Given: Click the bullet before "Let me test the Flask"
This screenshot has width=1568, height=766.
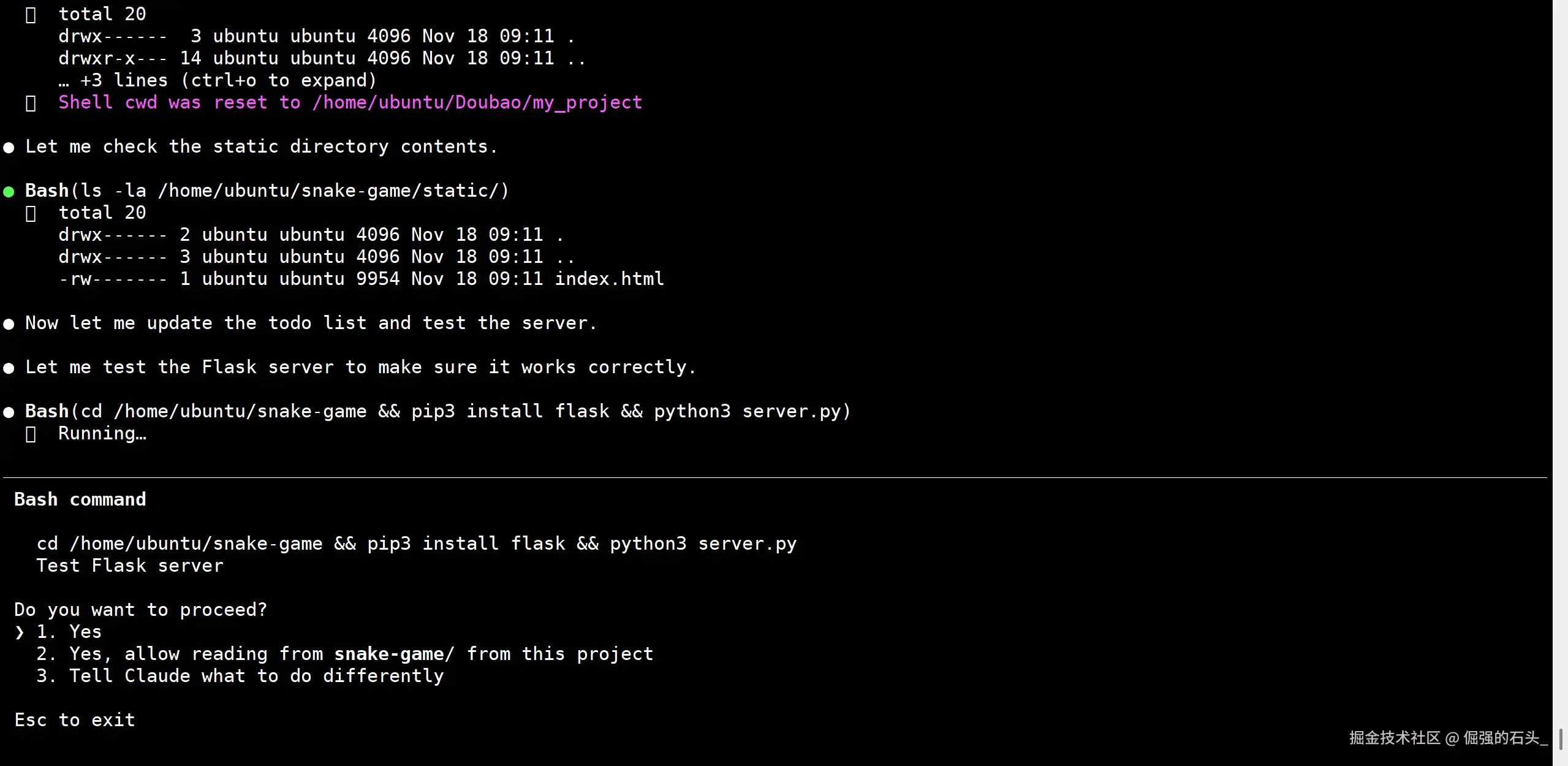Looking at the screenshot, I should coord(9,368).
